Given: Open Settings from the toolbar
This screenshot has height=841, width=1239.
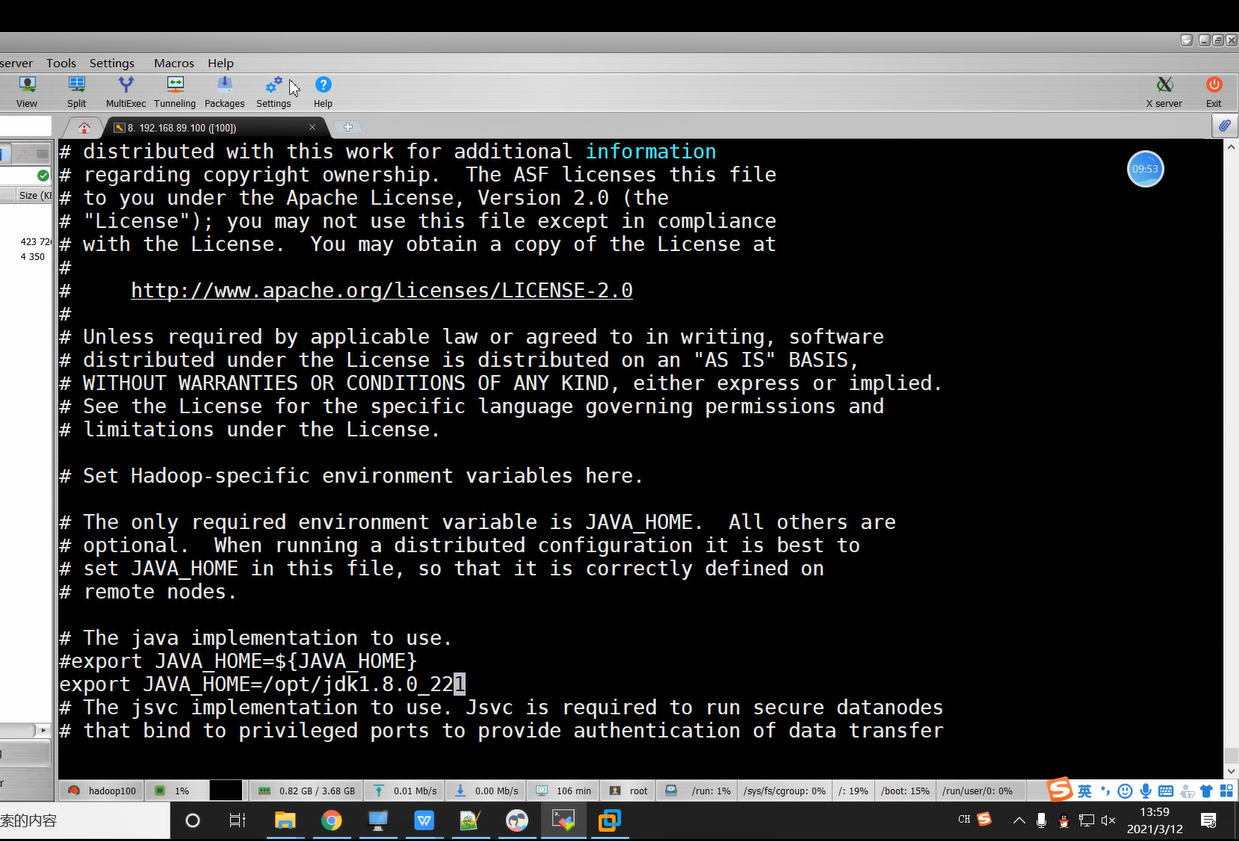Looking at the screenshot, I should pyautogui.click(x=273, y=92).
